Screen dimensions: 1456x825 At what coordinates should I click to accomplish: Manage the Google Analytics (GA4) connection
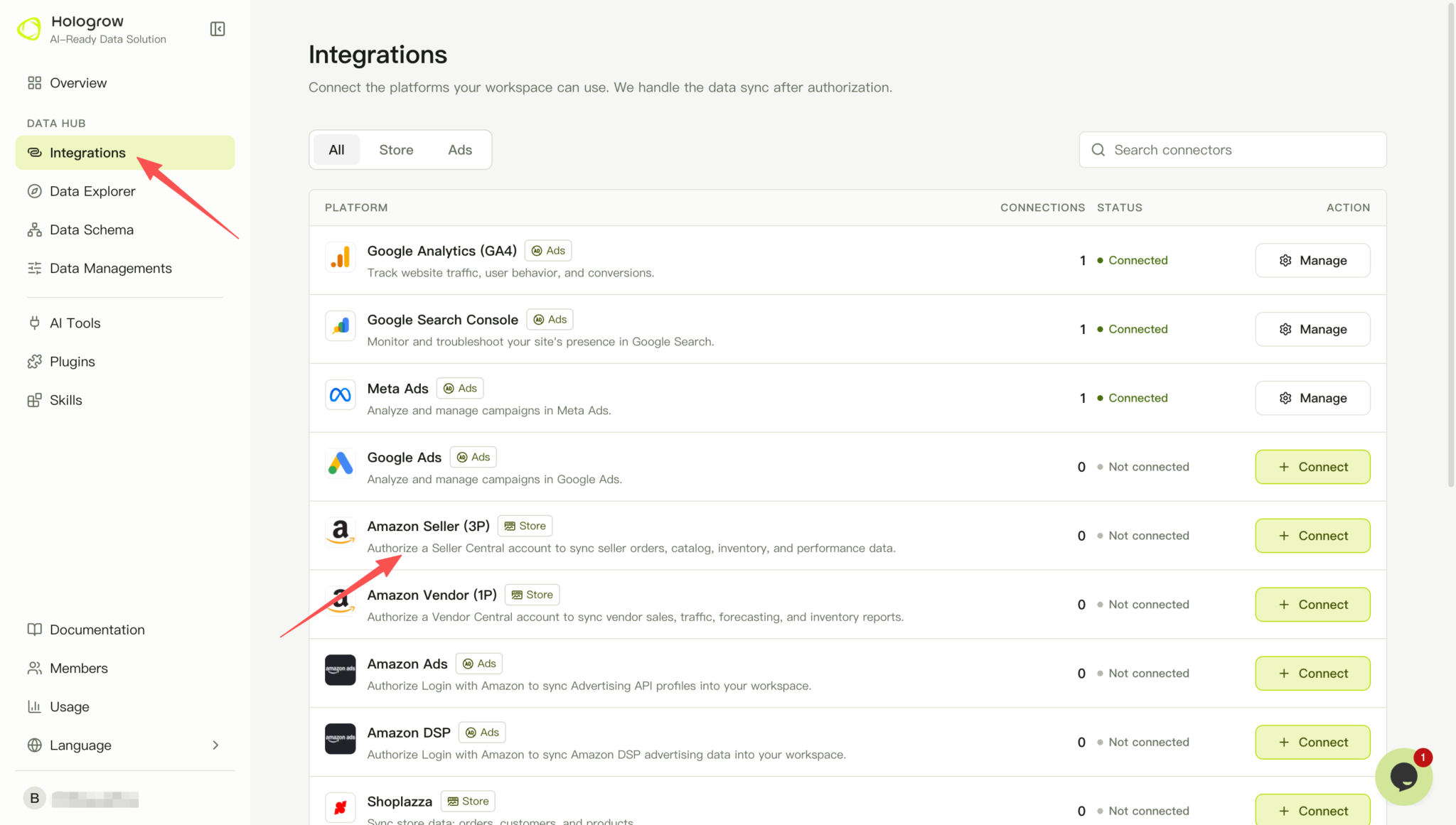(x=1312, y=261)
